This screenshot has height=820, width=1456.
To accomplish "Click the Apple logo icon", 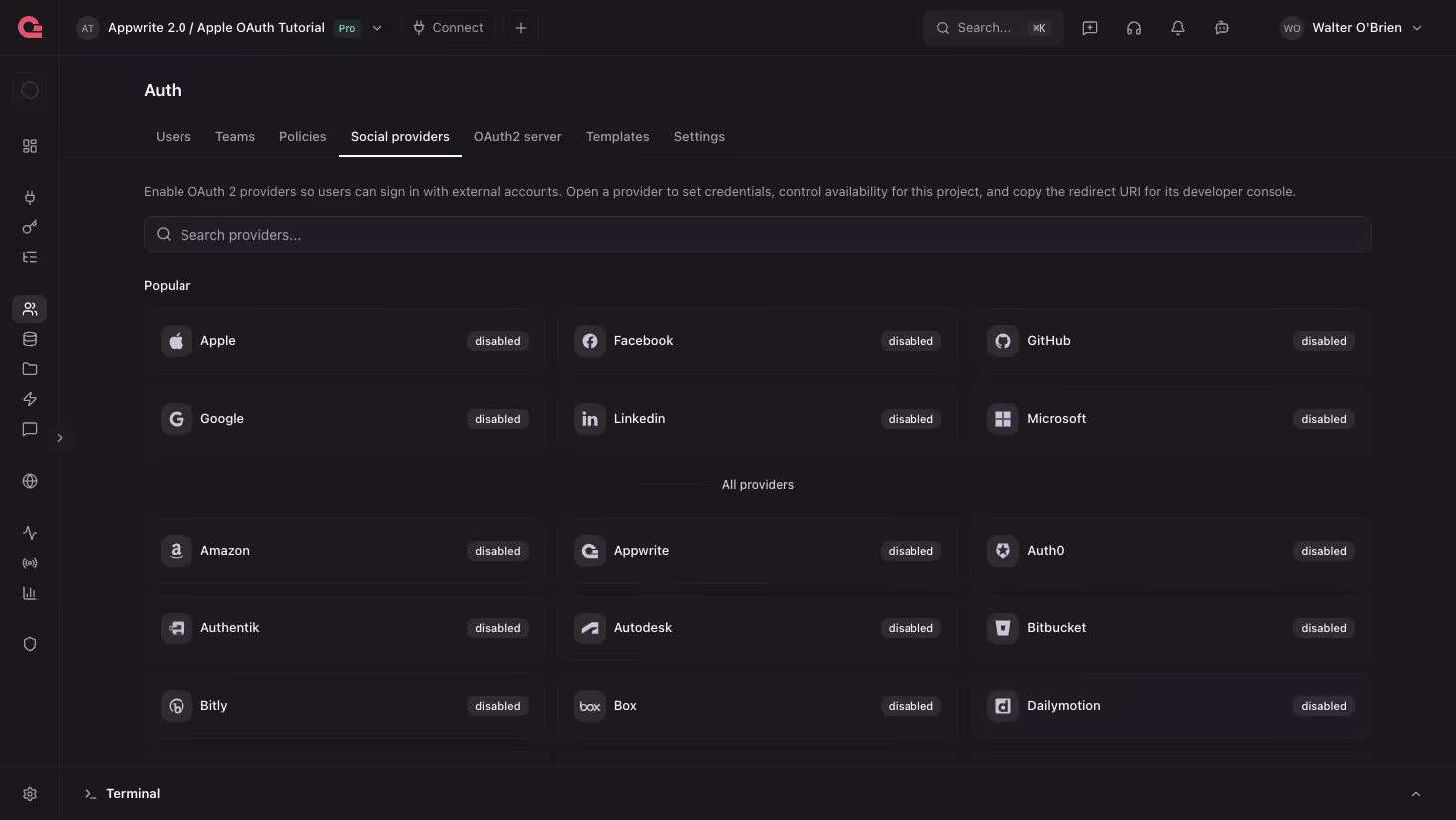I will [x=177, y=341].
